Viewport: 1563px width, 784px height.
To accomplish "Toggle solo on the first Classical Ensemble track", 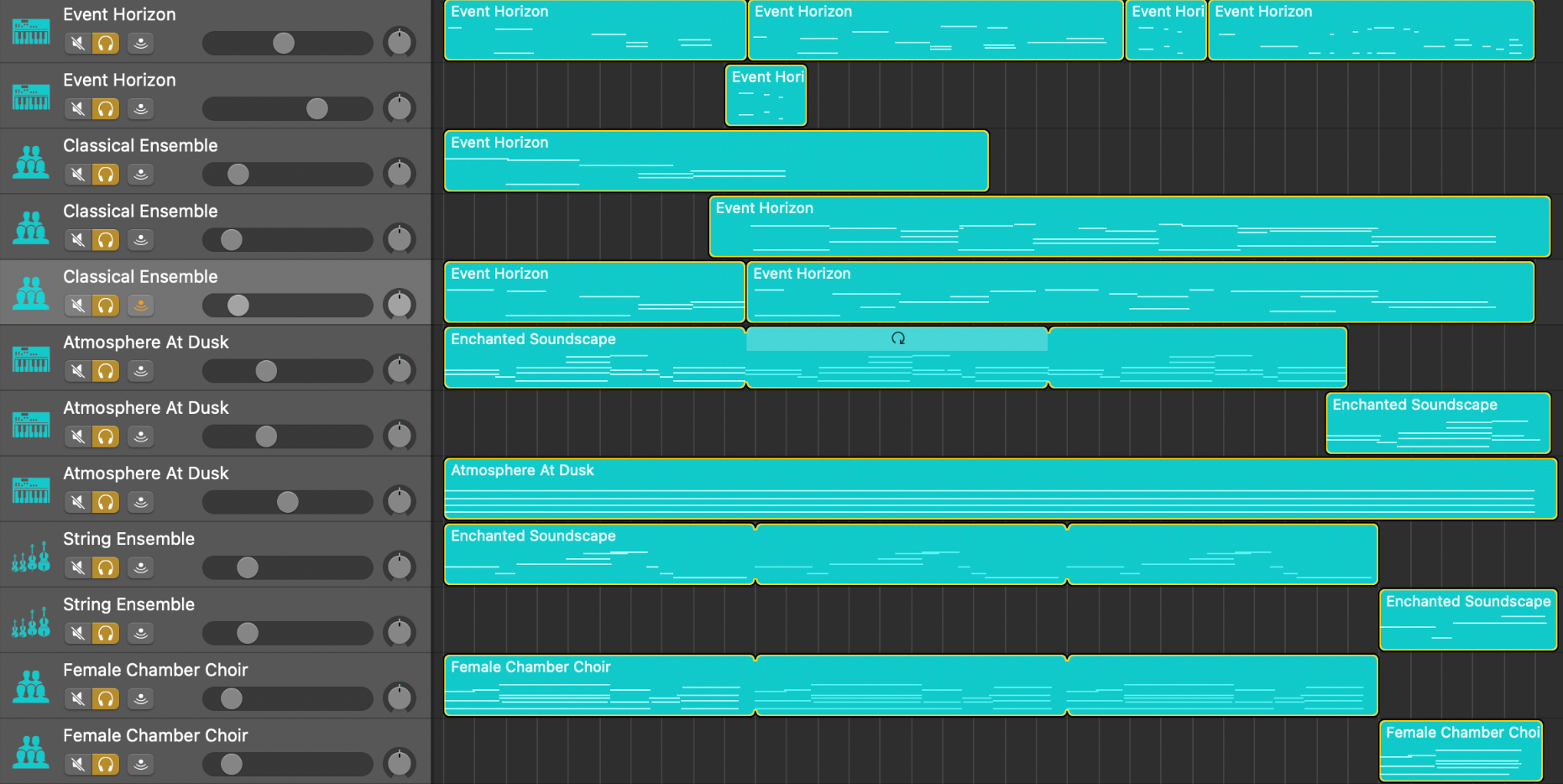I will (106, 174).
